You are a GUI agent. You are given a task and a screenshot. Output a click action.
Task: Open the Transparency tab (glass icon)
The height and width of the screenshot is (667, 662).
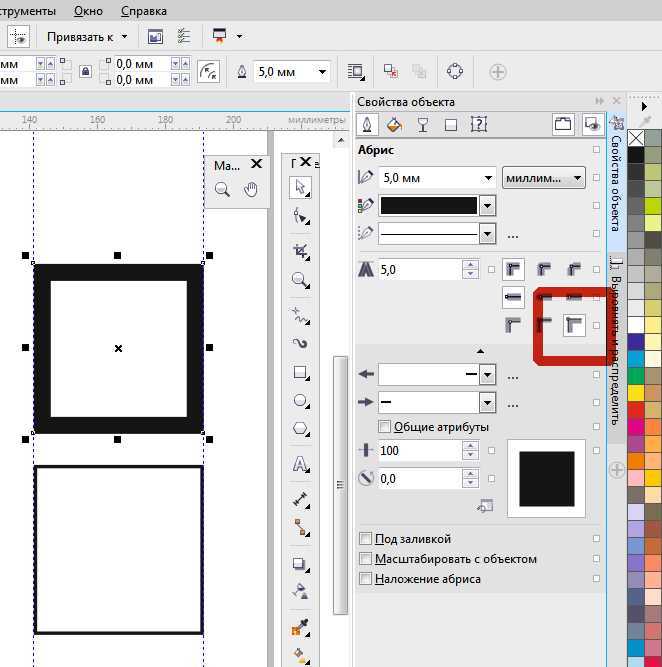[423, 125]
